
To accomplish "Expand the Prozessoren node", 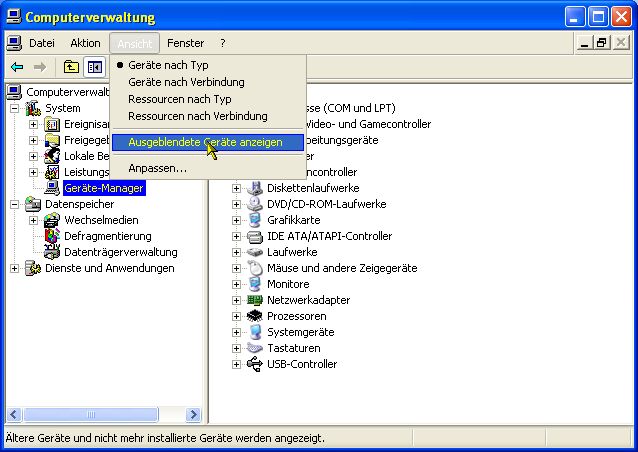I will 236,317.
